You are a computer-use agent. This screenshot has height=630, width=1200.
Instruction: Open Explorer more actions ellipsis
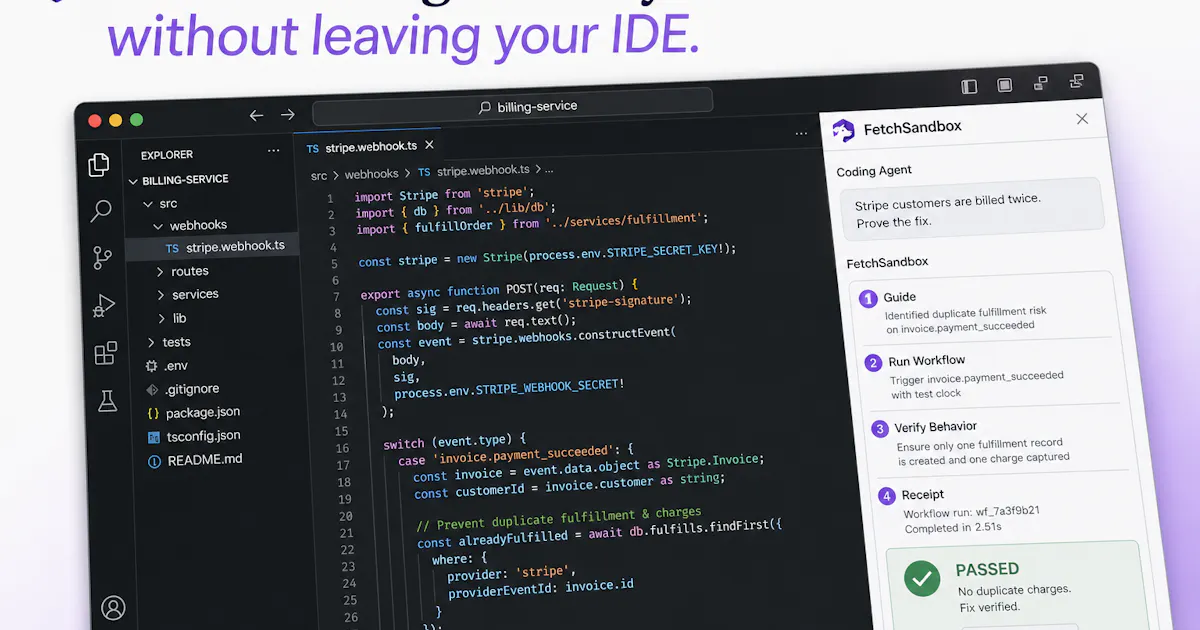(274, 152)
